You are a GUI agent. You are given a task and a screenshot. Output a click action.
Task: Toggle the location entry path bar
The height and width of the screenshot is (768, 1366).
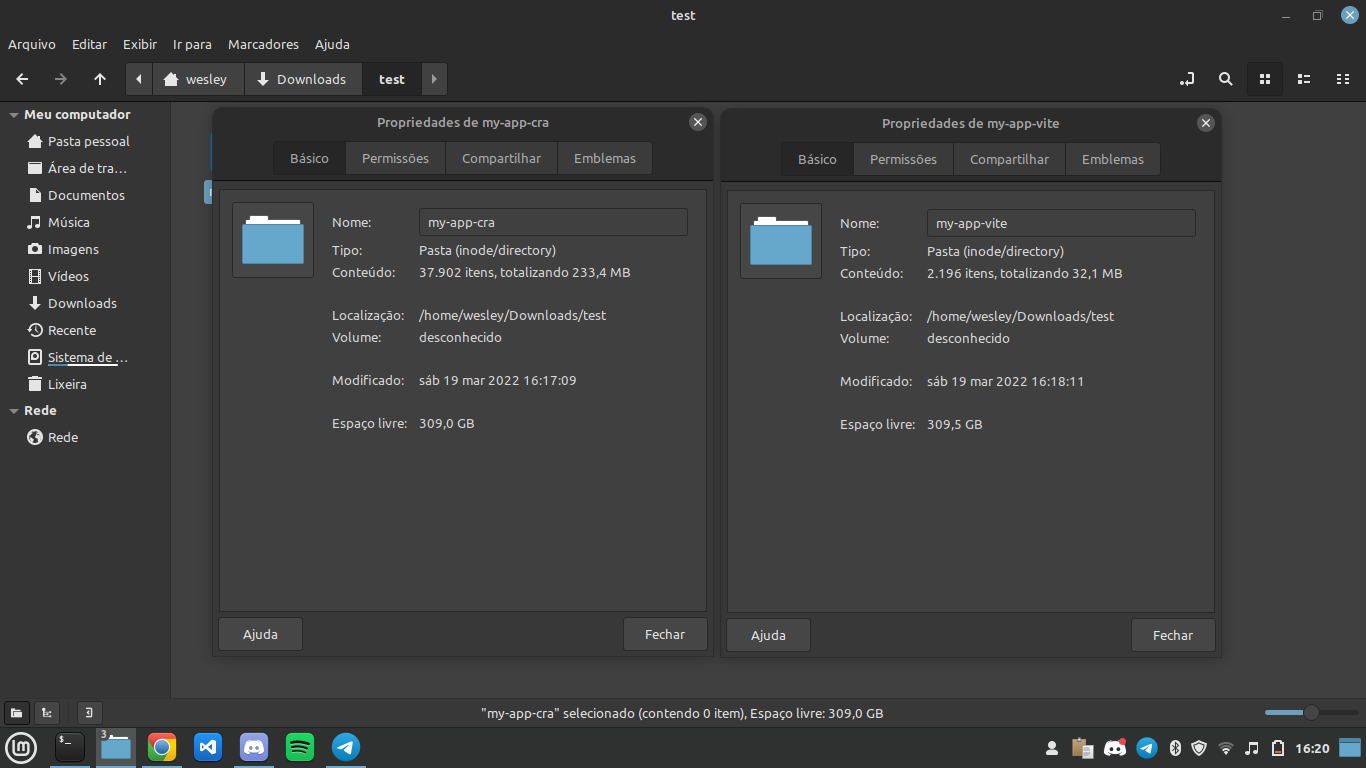(1187, 79)
